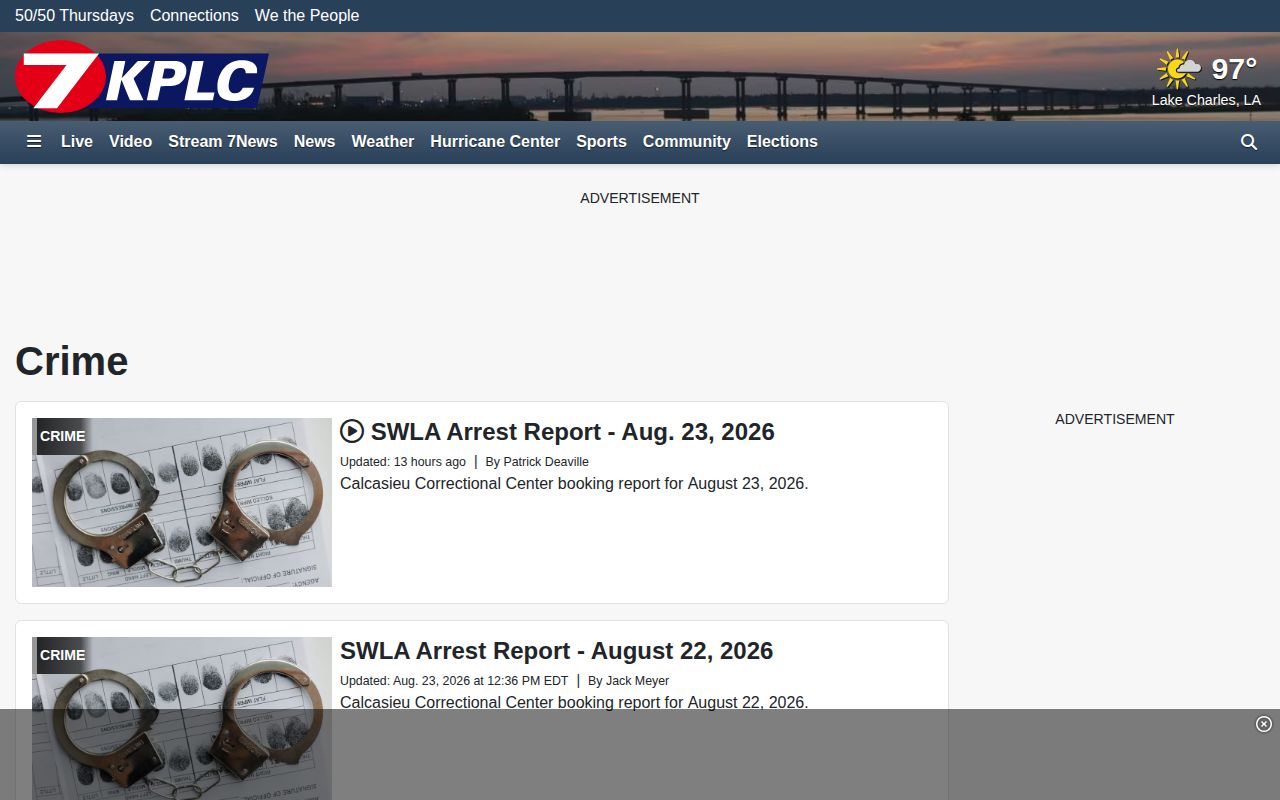Open Stream 7News menu item

(x=223, y=142)
